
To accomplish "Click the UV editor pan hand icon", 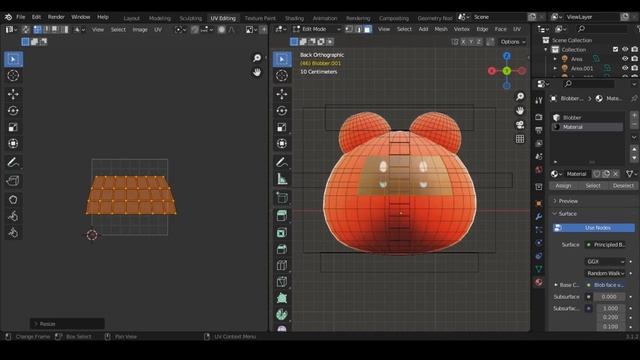I will coord(257,72).
